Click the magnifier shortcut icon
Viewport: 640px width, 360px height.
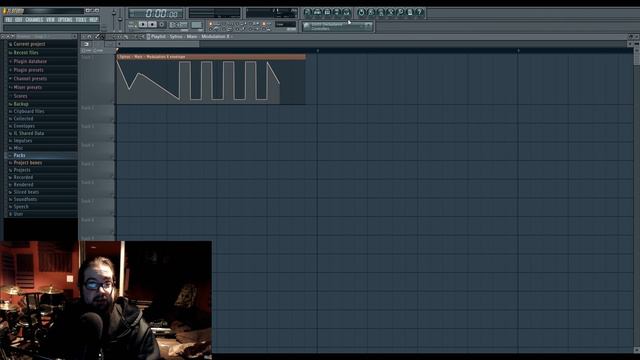click(400, 12)
